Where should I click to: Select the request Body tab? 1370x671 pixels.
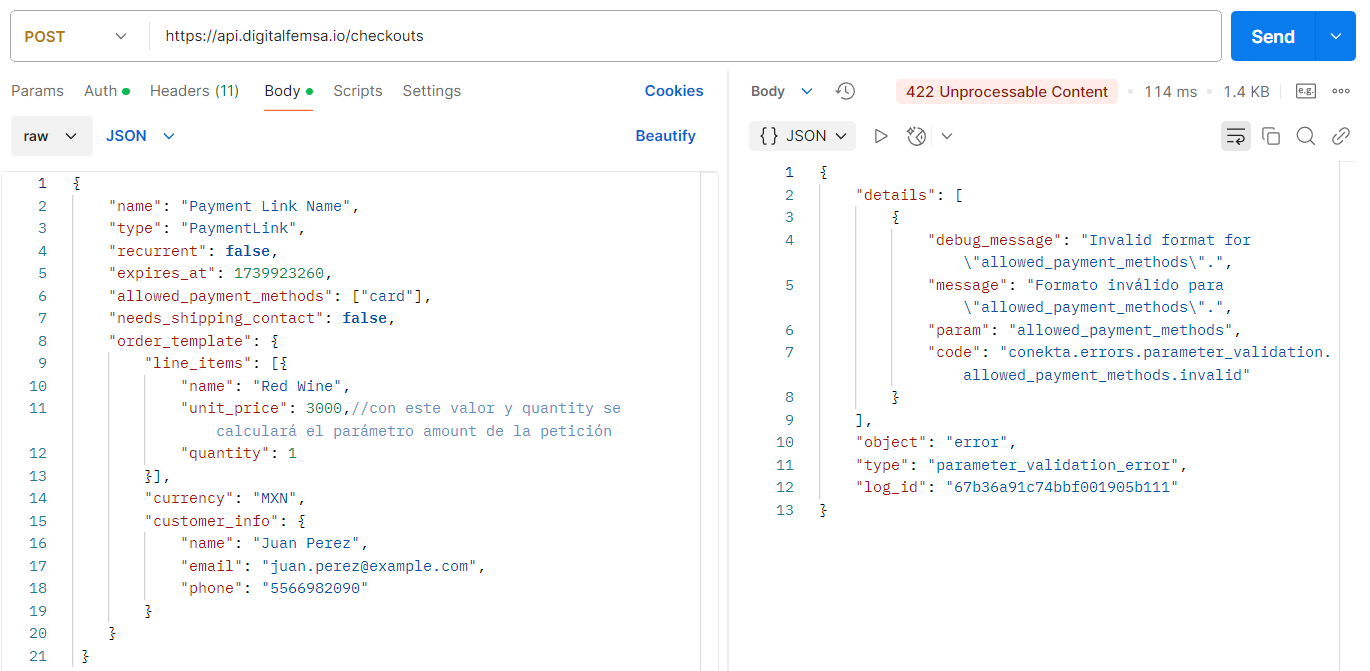(x=288, y=91)
